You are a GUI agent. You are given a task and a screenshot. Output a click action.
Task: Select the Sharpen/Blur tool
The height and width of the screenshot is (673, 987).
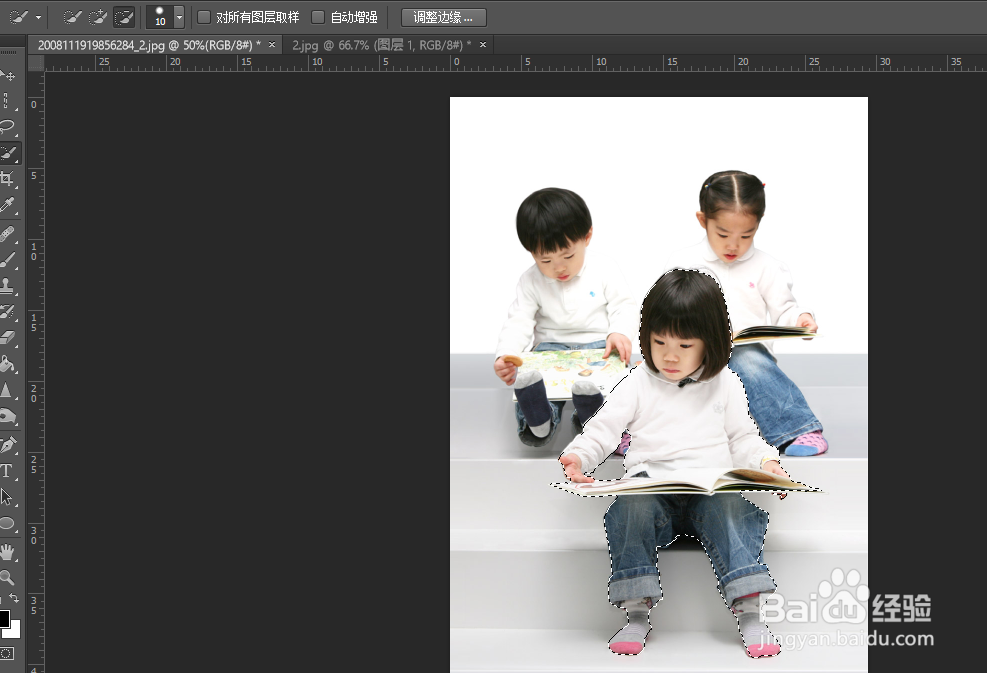(x=8, y=390)
